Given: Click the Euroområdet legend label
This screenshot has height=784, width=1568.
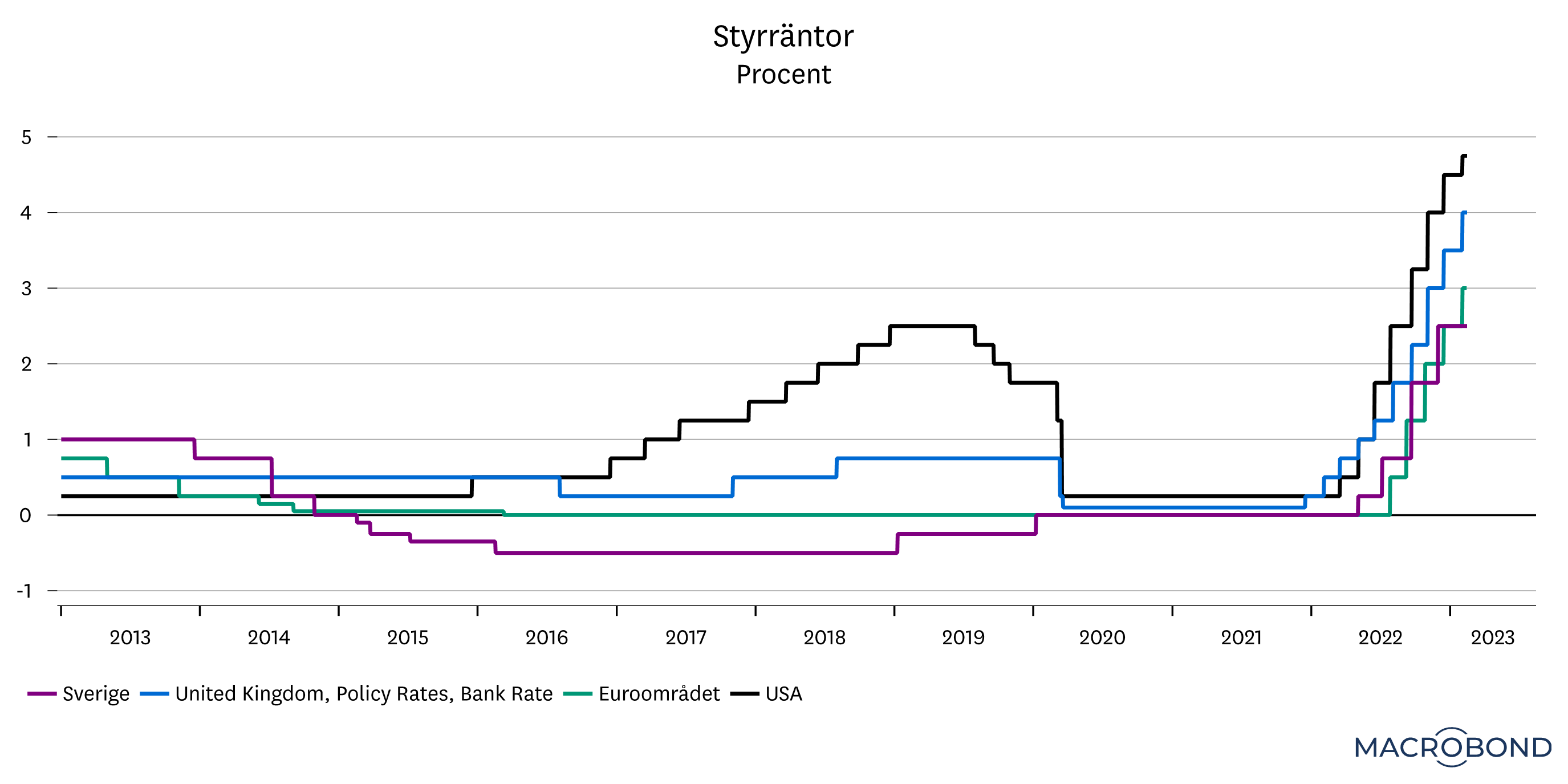Looking at the screenshot, I should click(x=659, y=694).
